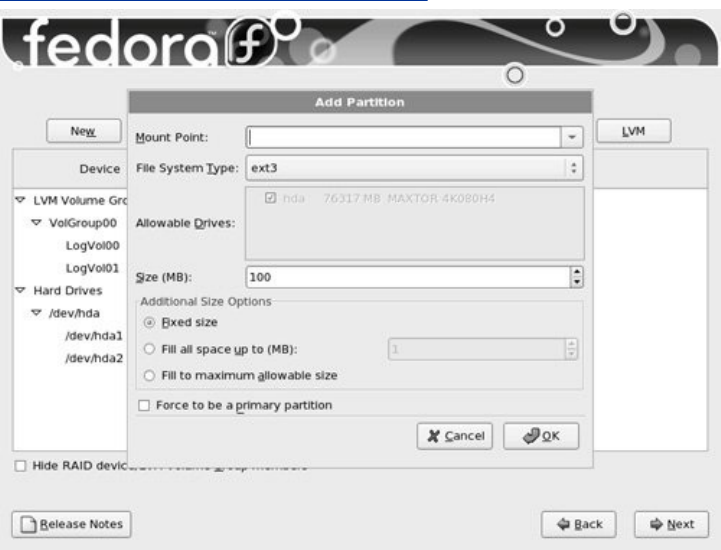The height and width of the screenshot is (550, 721).
Task: Go Back to previous step
Action: (578, 524)
